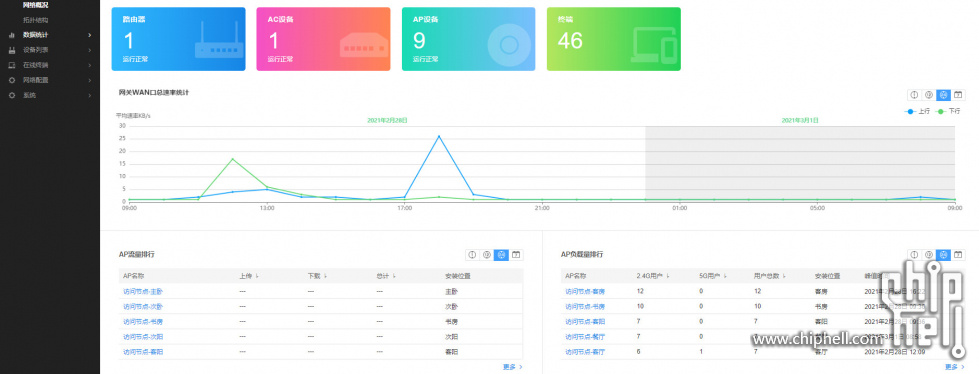Click the router icon on 路由器 card
The width and height of the screenshot is (979, 374).
(x=219, y=40)
